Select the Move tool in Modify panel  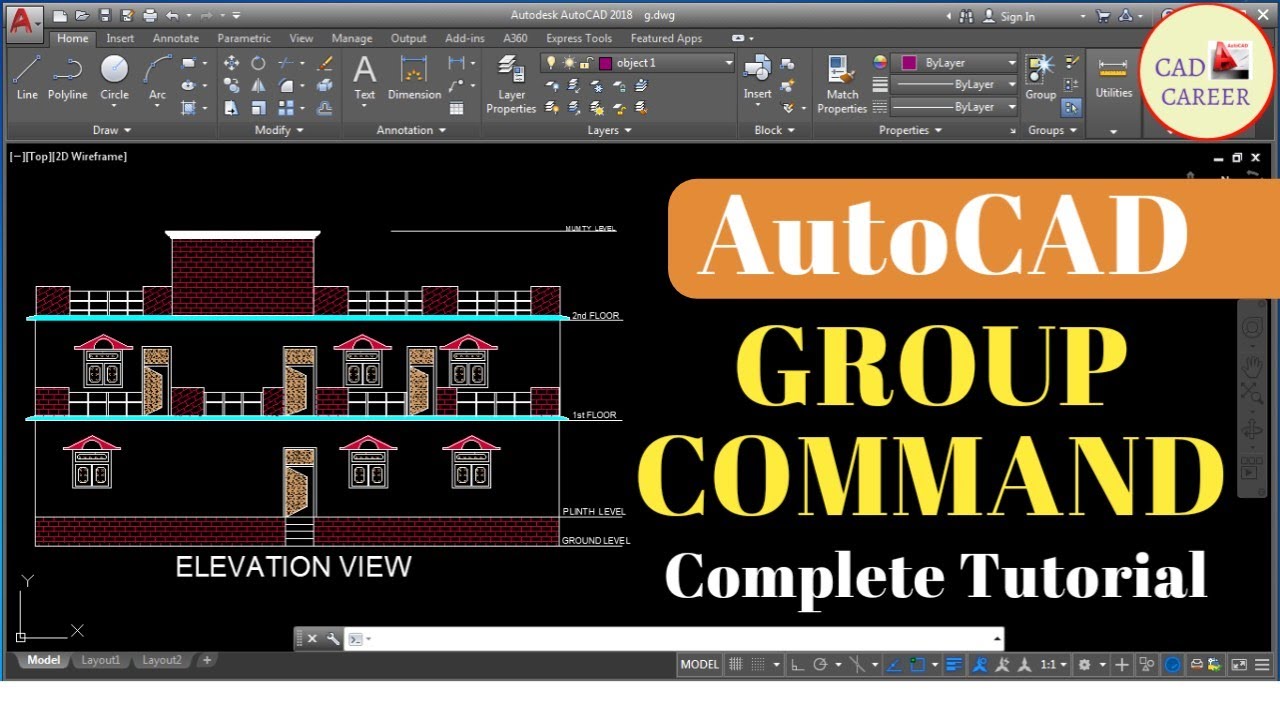click(231, 63)
